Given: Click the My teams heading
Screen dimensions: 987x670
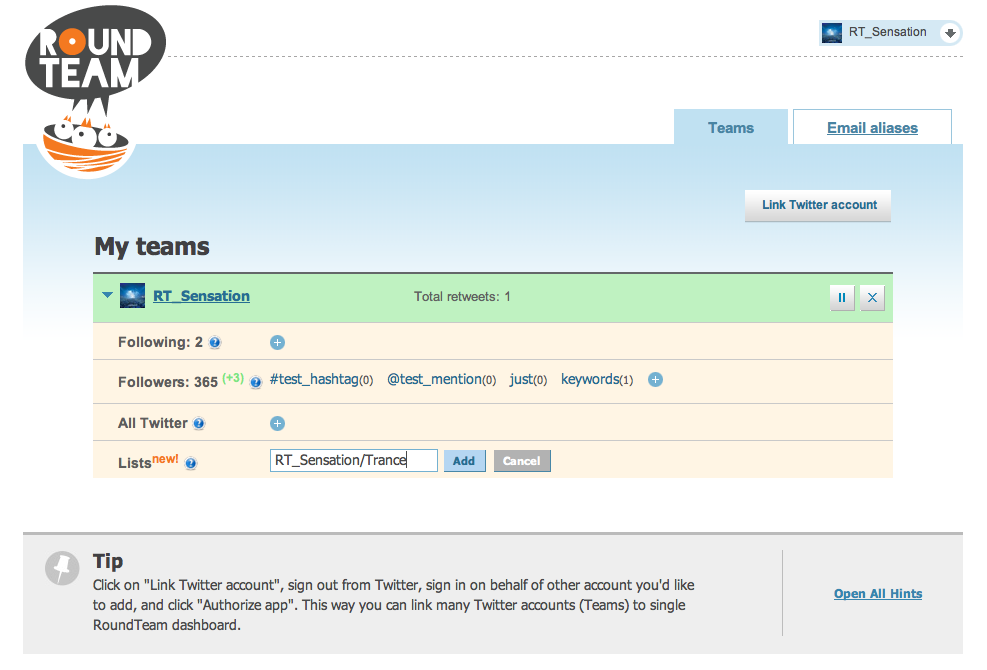Looking at the screenshot, I should point(152,246).
